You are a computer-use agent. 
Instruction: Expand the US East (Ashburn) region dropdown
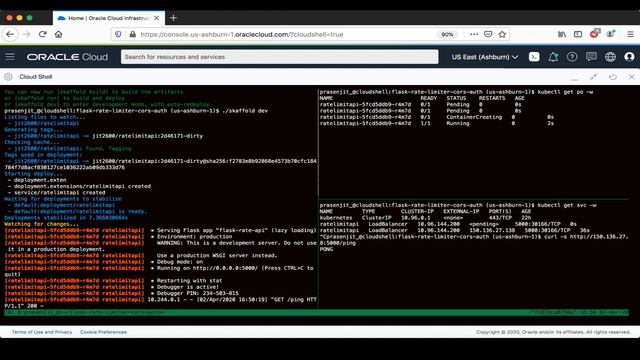485,57
